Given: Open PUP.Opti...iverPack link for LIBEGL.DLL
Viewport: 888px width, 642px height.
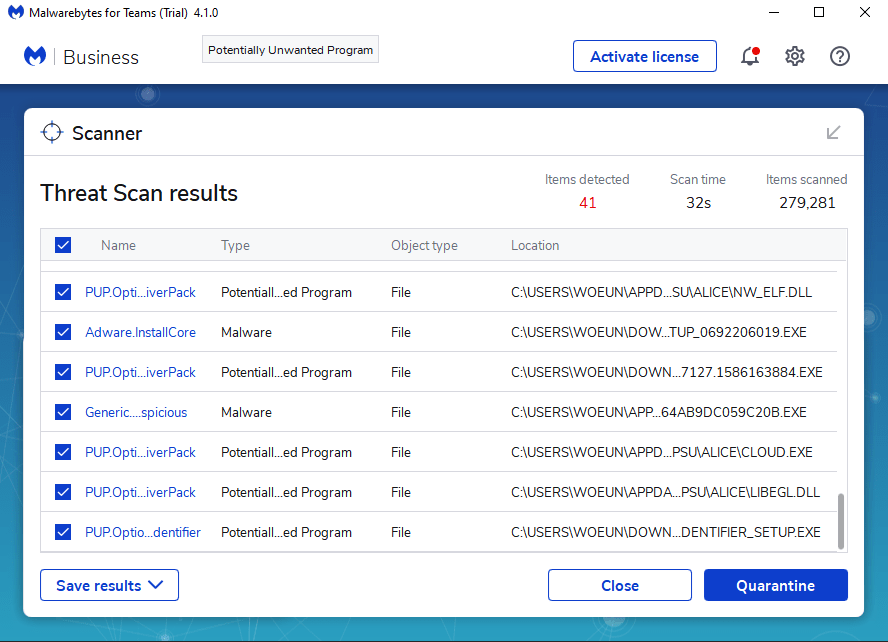Looking at the screenshot, I should pos(140,493).
